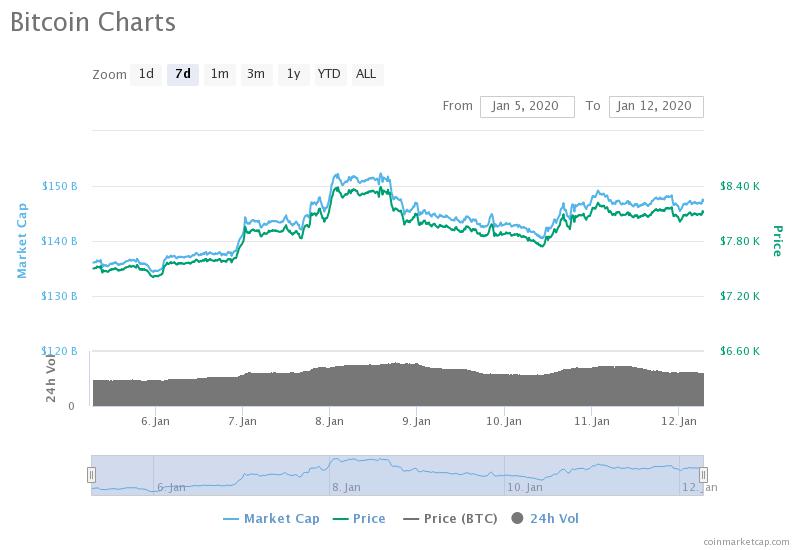Screen dimensions: 800x550
Task: Grab the left navigator range handle
Action: click(x=91, y=475)
